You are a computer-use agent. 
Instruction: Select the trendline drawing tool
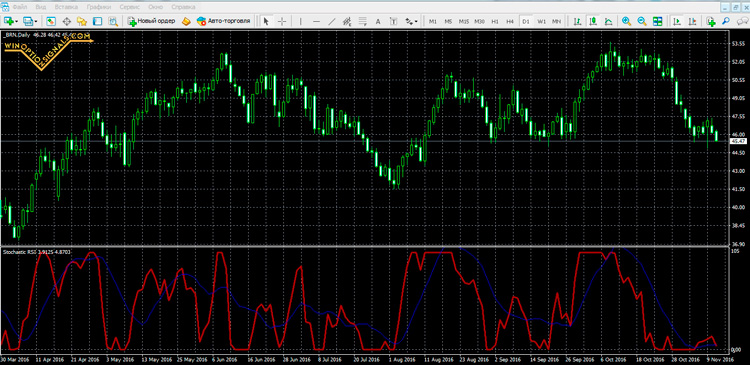(331, 22)
